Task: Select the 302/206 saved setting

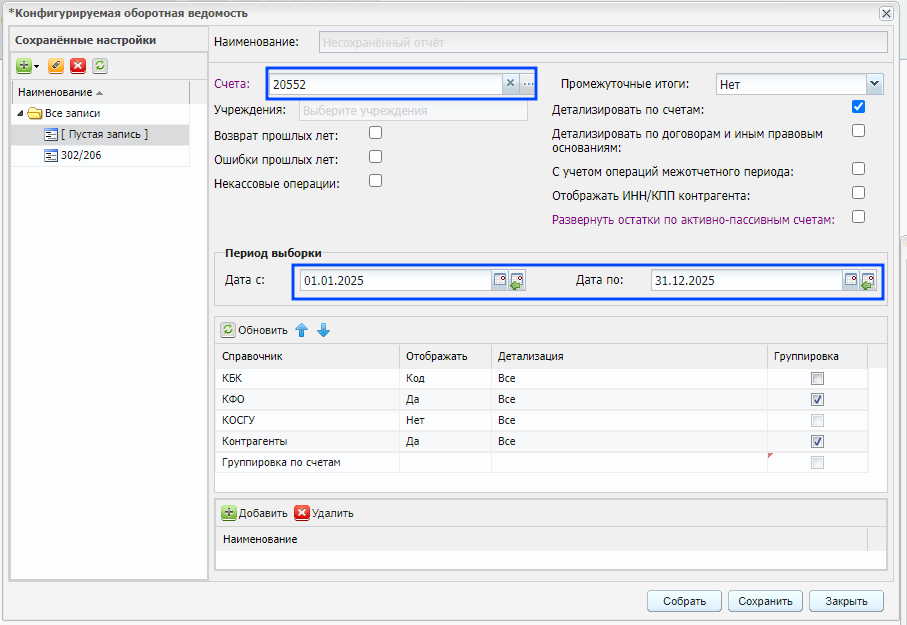Action: pyautogui.click(x=81, y=155)
